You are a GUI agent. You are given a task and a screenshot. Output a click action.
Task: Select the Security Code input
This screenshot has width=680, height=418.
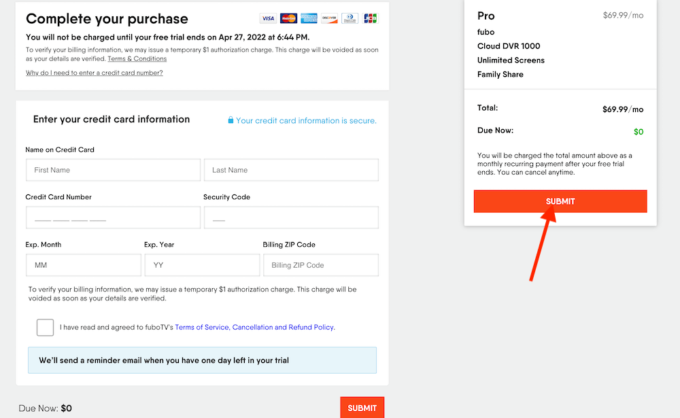click(x=291, y=218)
